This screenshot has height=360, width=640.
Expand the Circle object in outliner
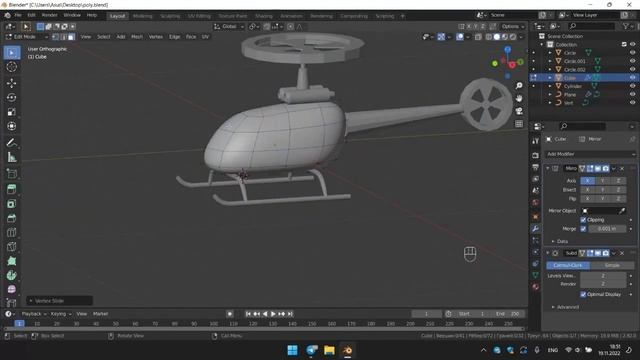click(550, 53)
